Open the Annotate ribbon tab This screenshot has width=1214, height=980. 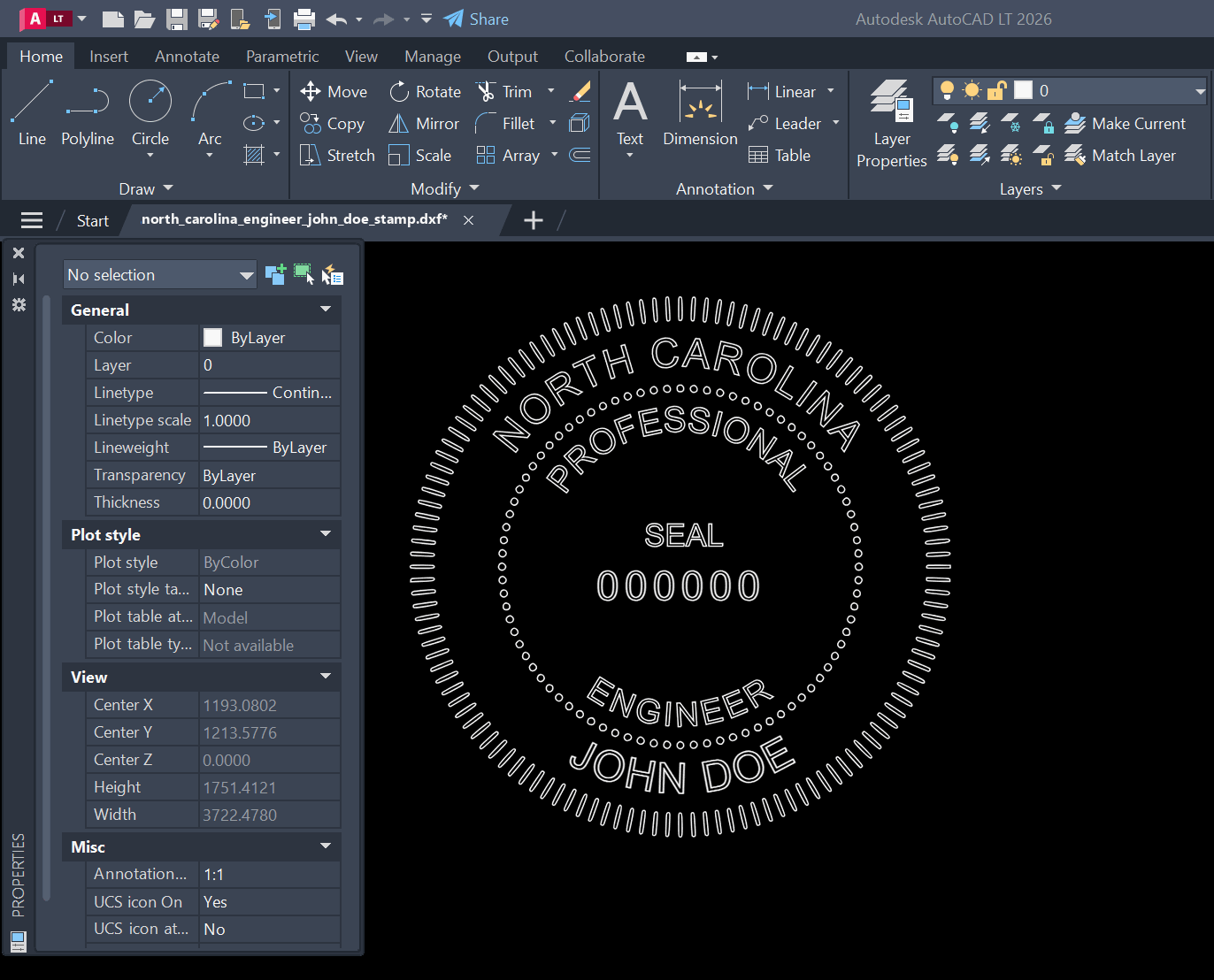coord(187,57)
